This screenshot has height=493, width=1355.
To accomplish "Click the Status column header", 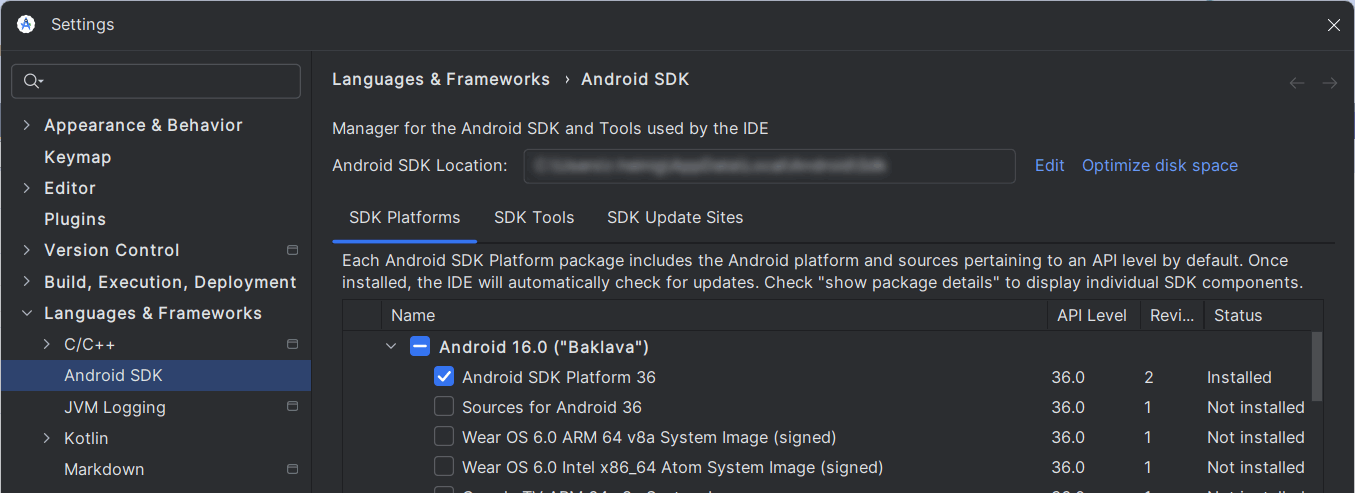I will (x=1238, y=315).
